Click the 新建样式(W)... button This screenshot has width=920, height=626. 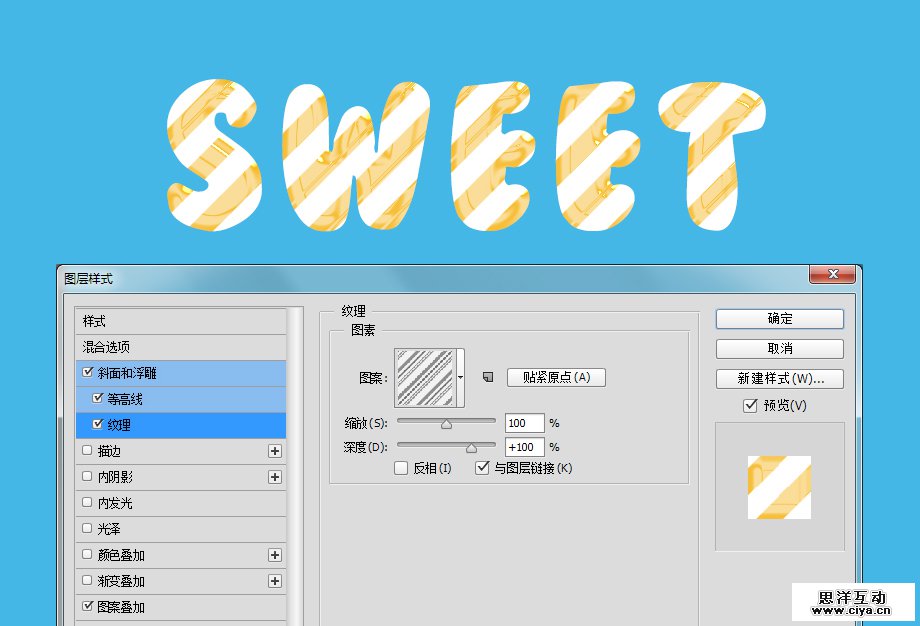point(779,379)
